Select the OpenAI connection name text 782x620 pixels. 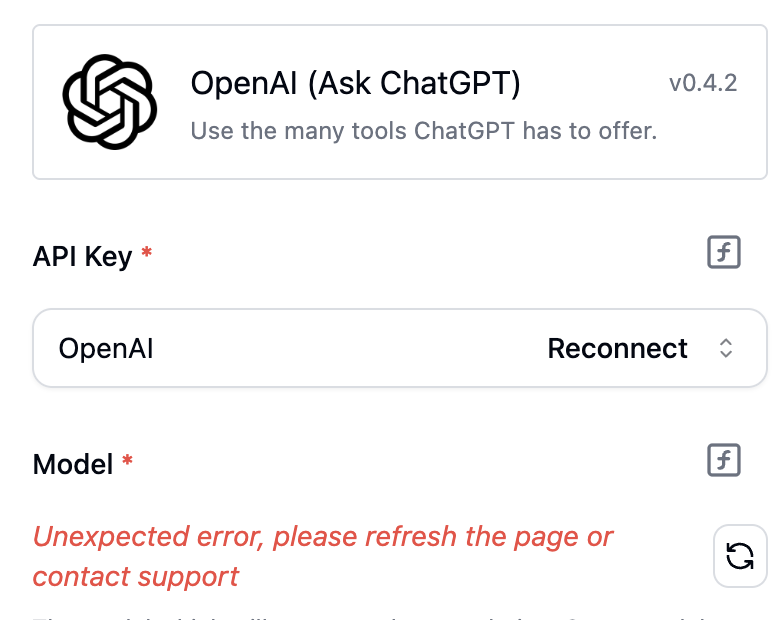(x=106, y=348)
